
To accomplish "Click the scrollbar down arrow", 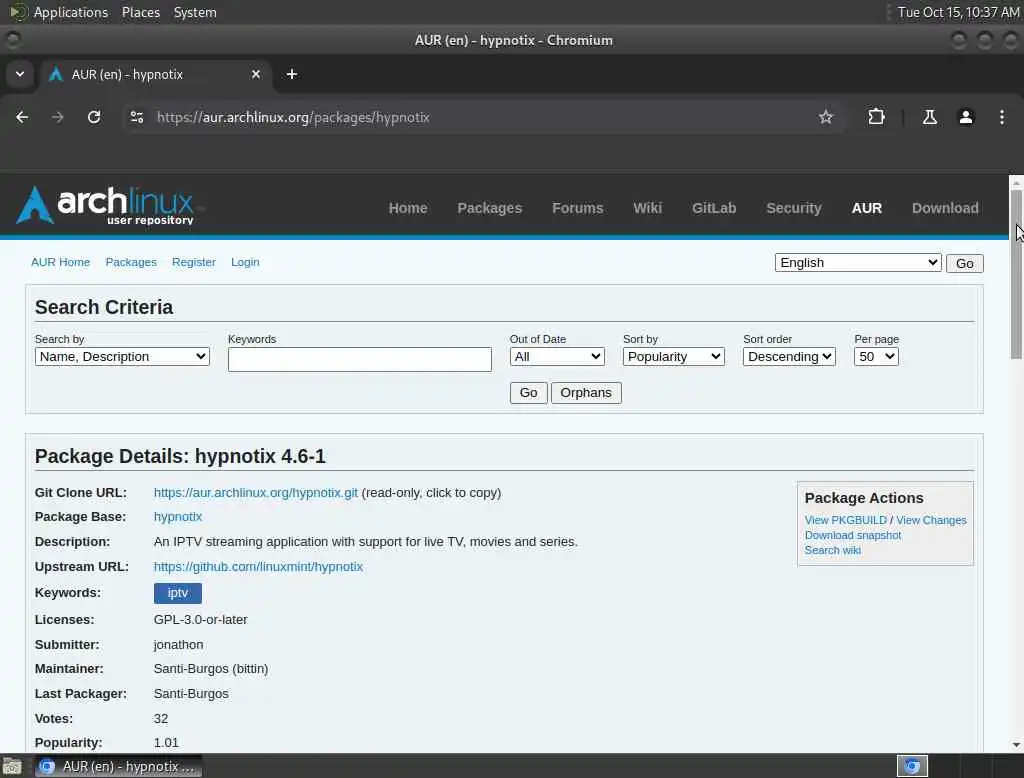I will tap(1016, 745).
